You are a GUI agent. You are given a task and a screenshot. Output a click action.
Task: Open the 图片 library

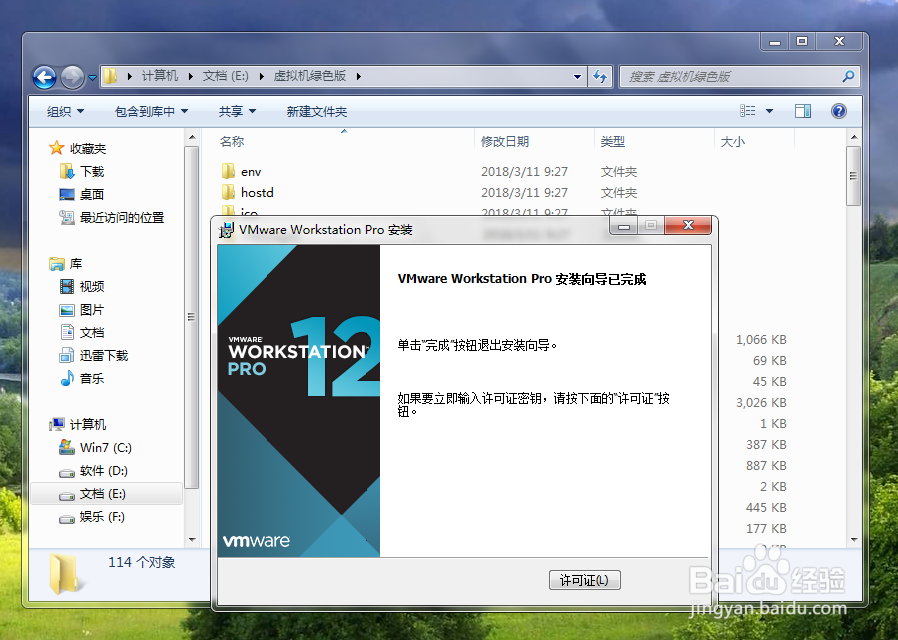tap(92, 310)
